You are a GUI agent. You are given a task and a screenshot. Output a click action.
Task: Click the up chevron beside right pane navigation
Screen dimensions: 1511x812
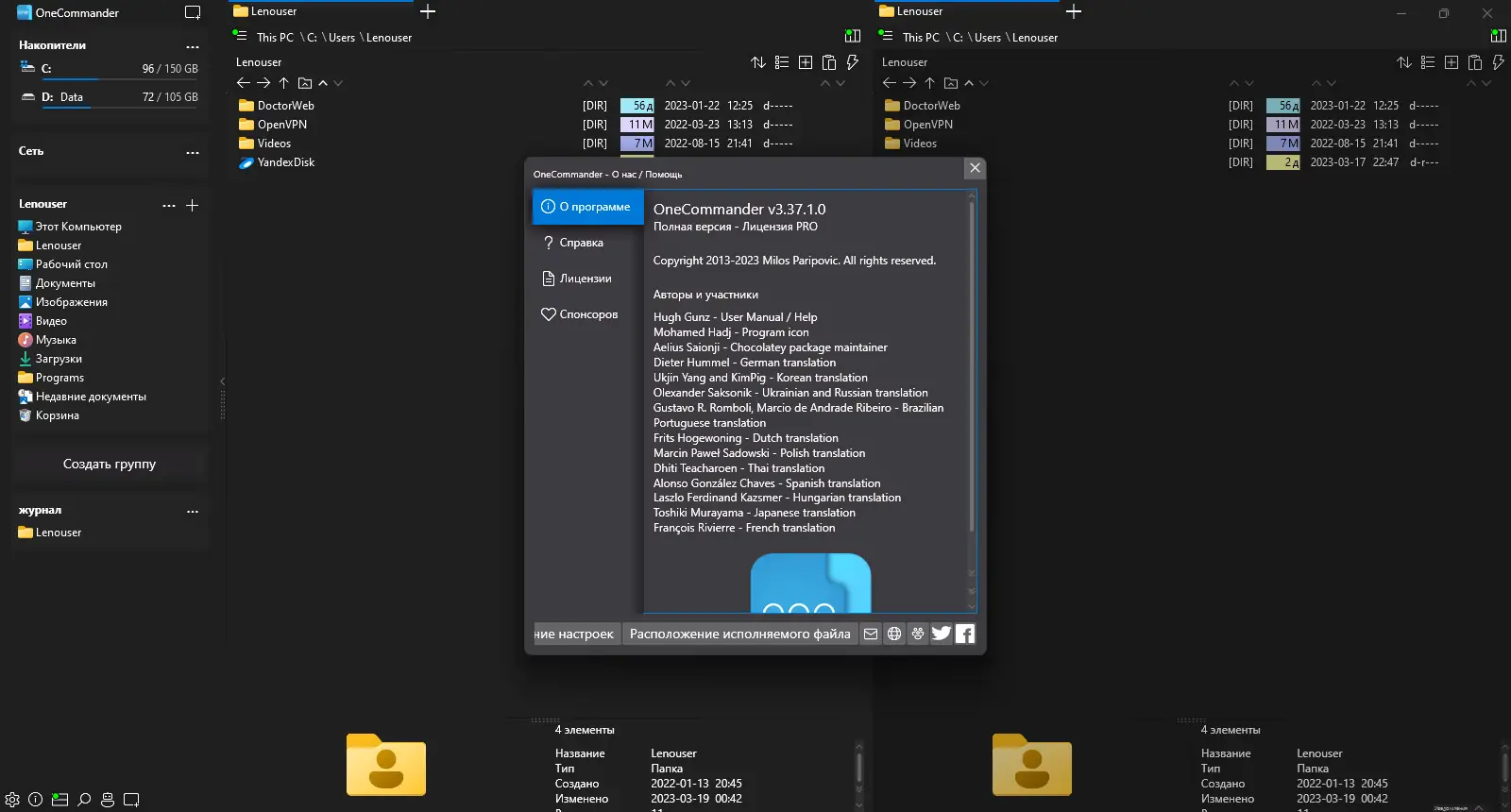(969, 83)
